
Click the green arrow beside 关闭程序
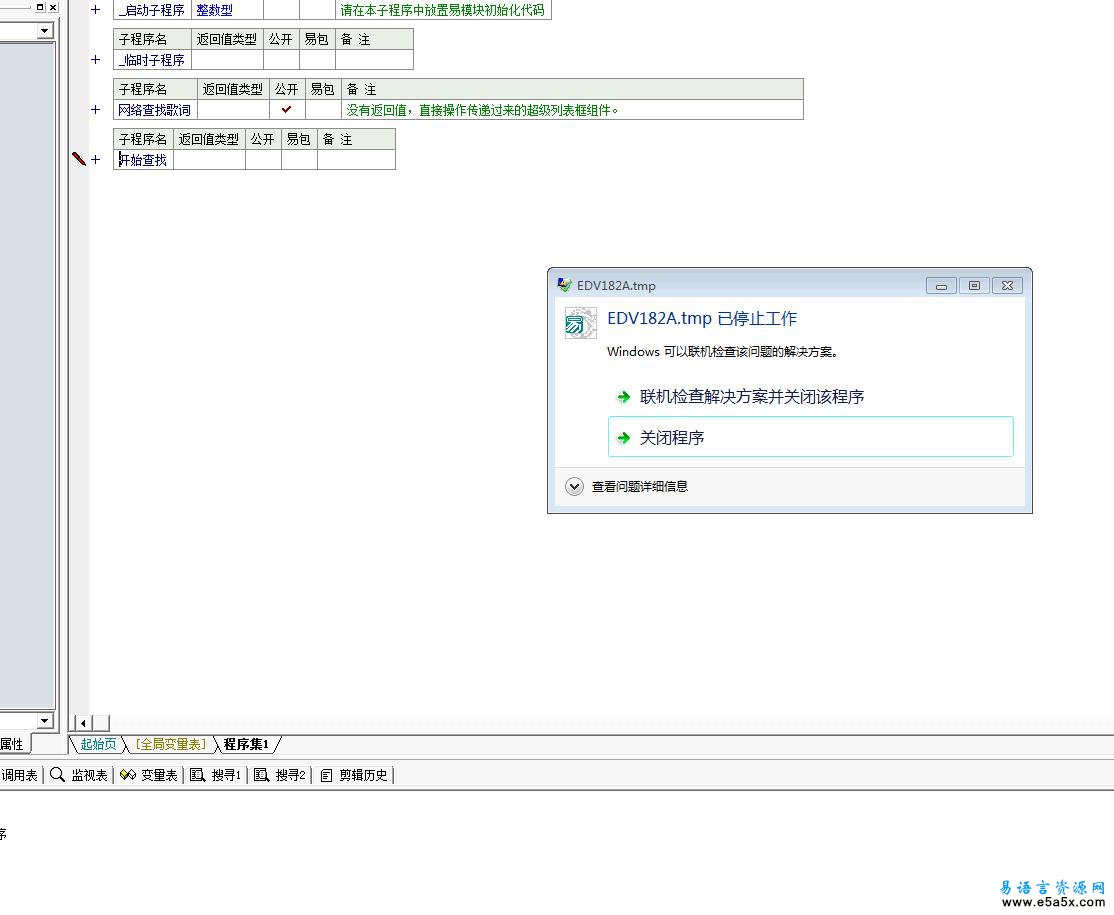pos(623,438)
